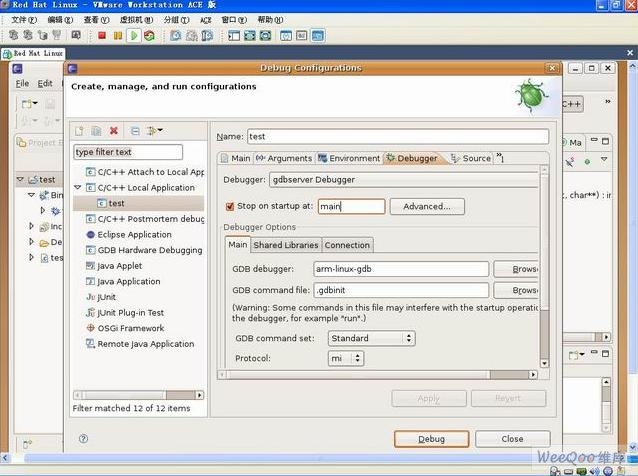This screenshot has width=638, height=476.
Task: Click the duplicate launch configuration icon
Action: tap(96, 131)
